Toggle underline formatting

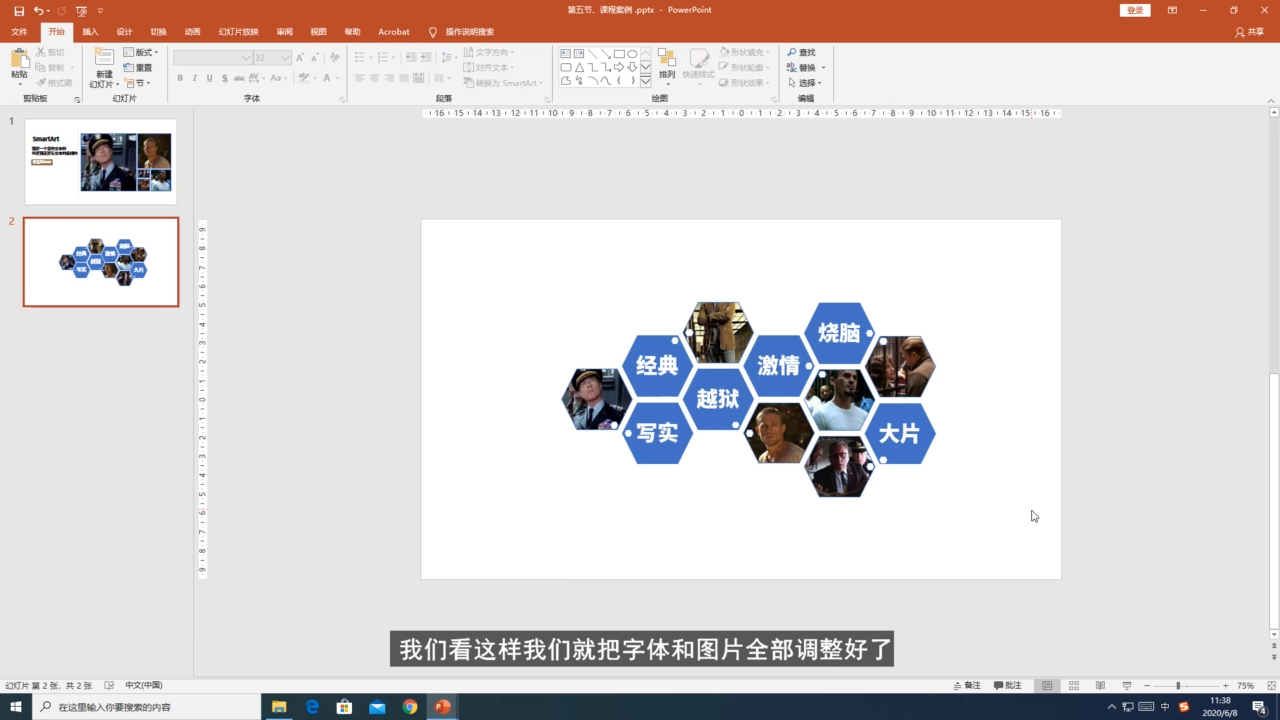[209, 78]
